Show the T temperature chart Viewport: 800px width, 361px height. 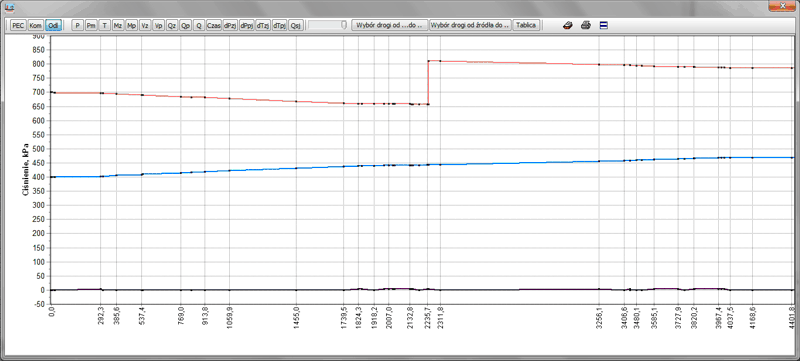(x=104, y=25)
